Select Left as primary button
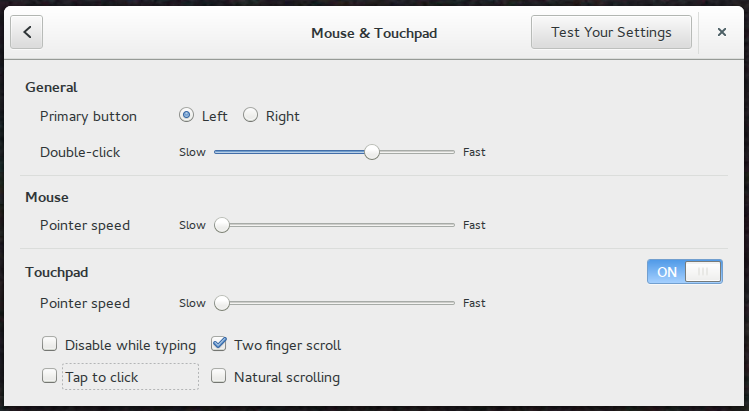The width and height of the screenshot is (749, 411). 186,116
